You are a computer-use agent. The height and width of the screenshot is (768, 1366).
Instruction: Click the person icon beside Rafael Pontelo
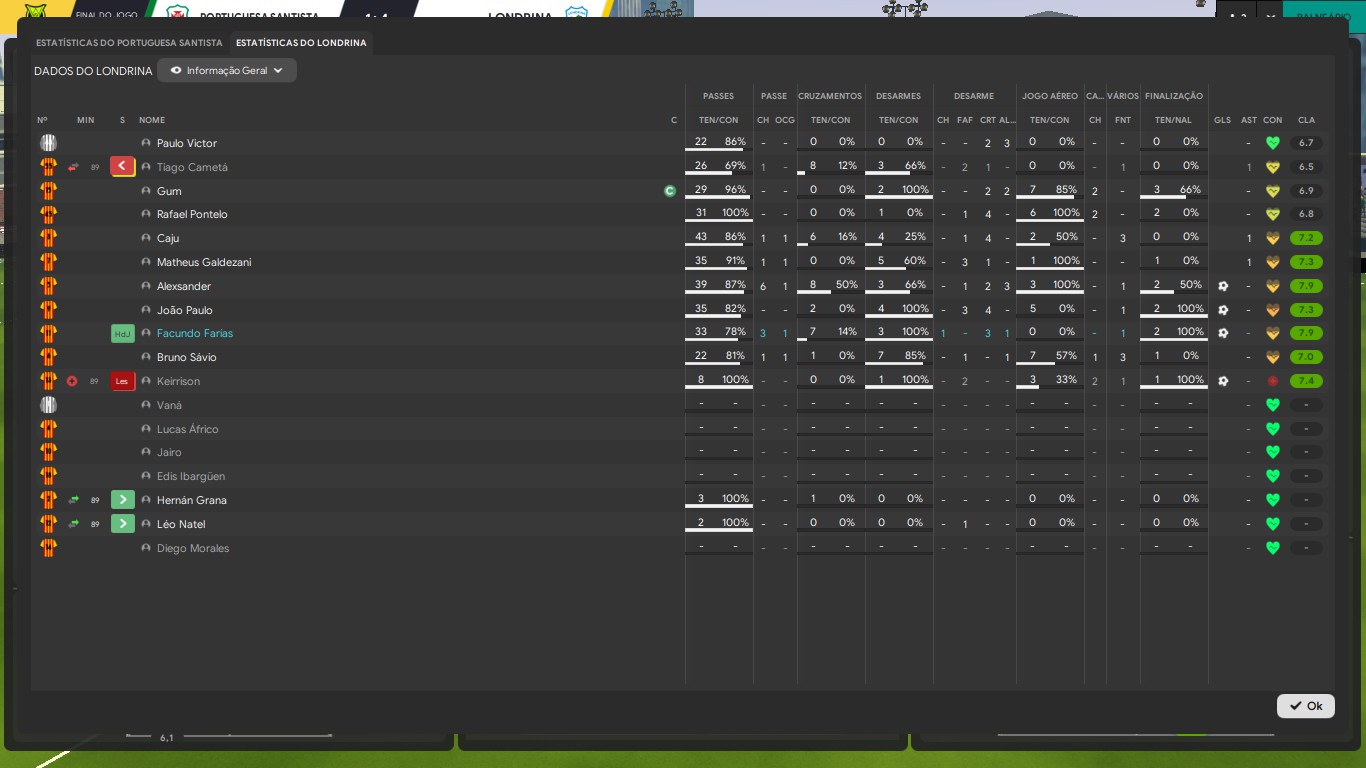click(x=146, y=214)
